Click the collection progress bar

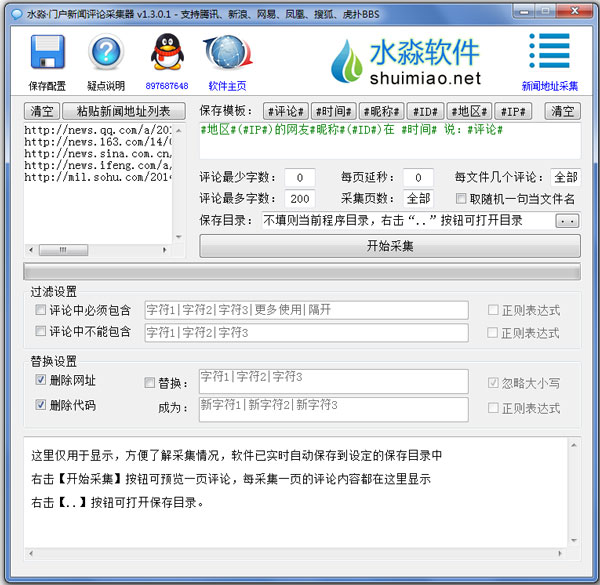tap(302, 272)
